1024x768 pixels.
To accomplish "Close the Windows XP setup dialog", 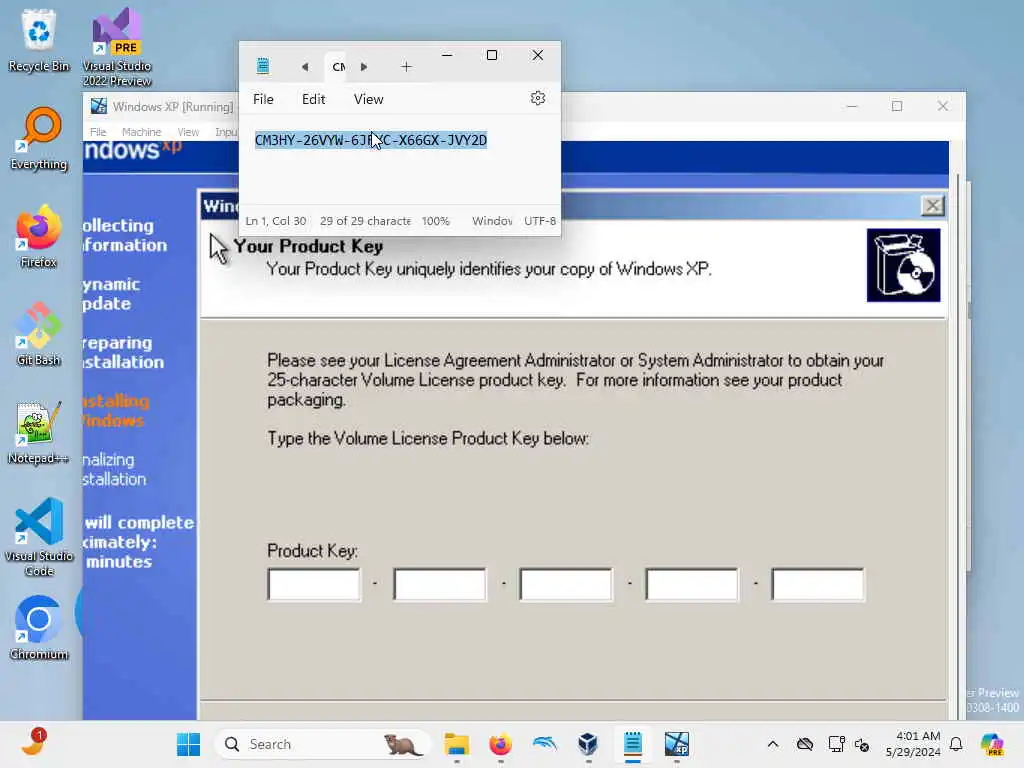I will click(x=933, y=206).
